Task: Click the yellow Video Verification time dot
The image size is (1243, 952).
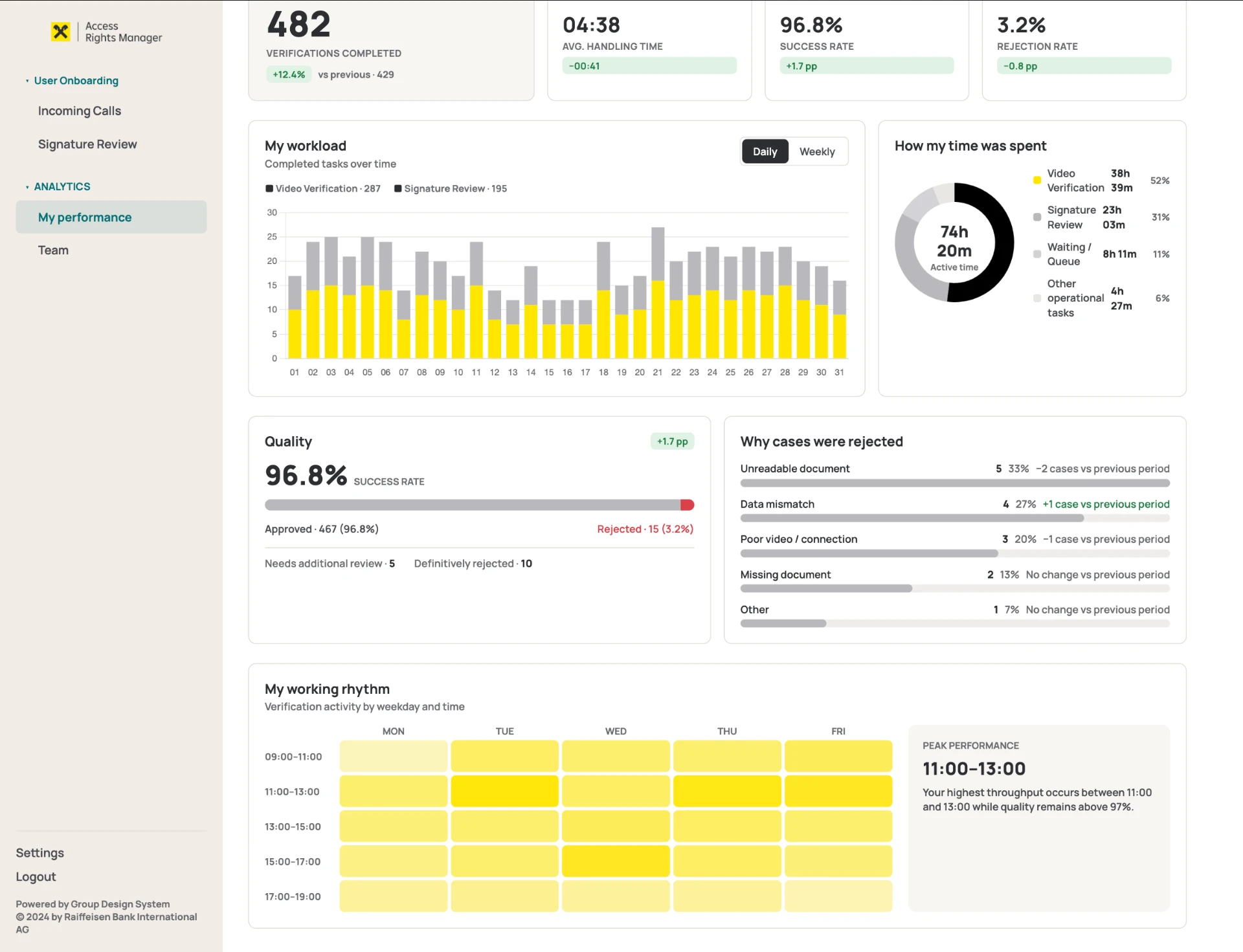Action: click(1037, 181)
